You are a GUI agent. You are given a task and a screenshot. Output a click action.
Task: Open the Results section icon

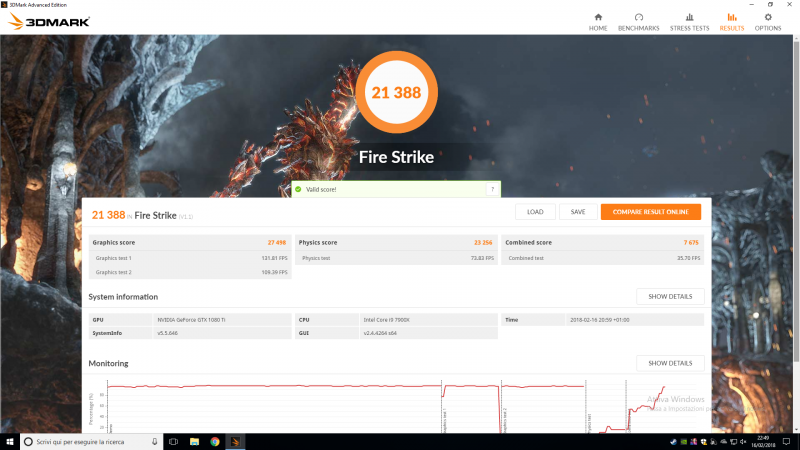click(x=732, y=17)
